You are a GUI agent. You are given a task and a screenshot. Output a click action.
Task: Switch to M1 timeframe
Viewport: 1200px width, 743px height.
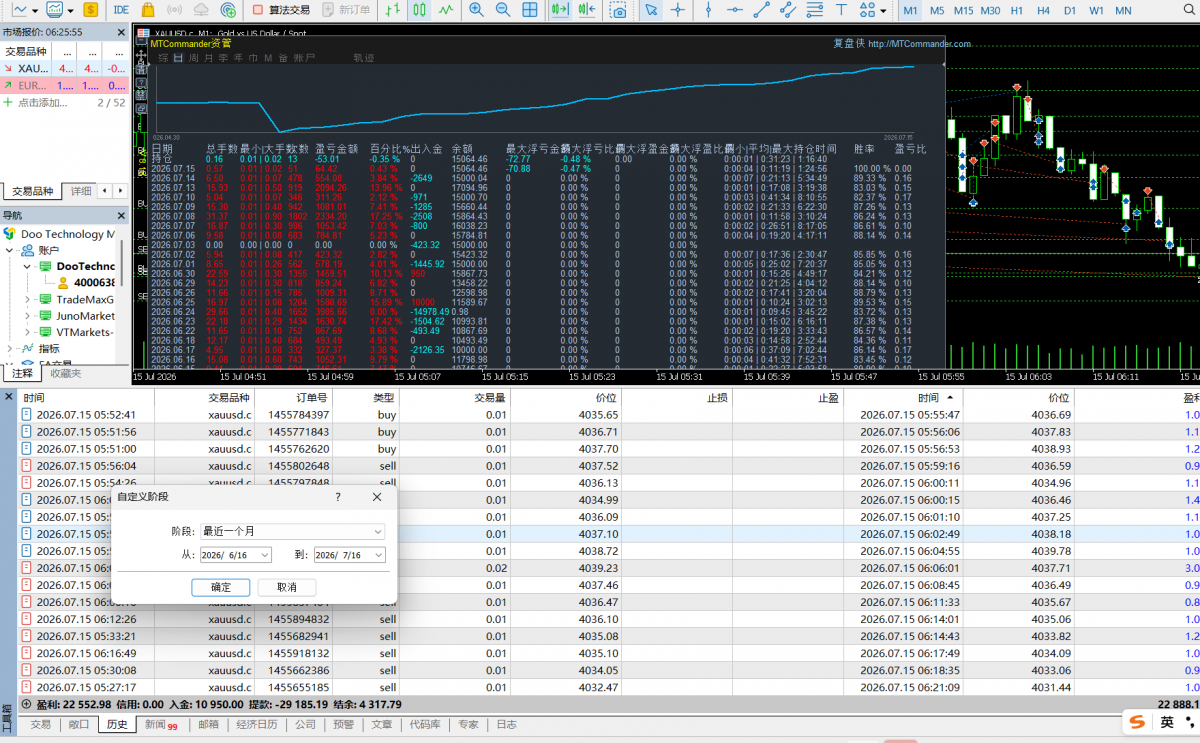pos(911,10)
